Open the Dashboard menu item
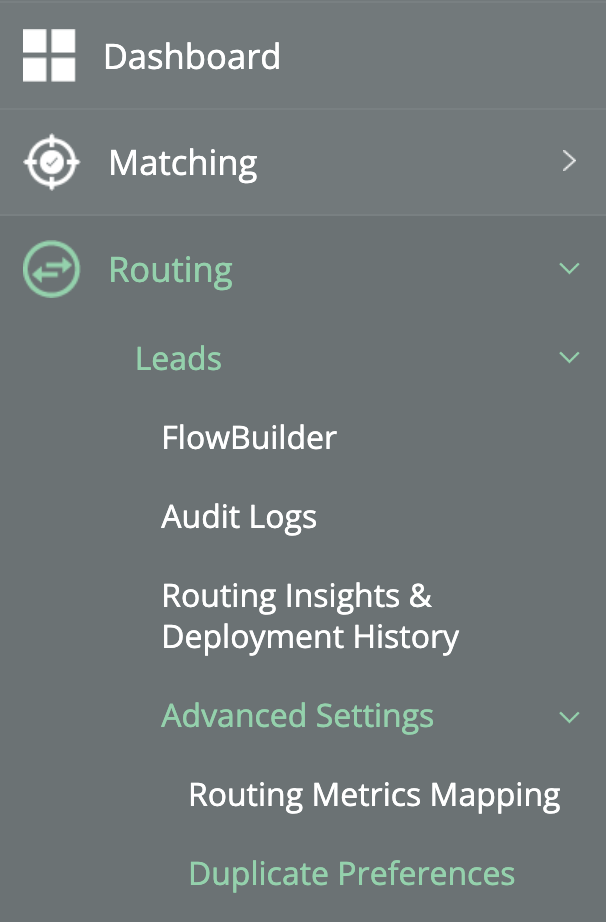 click(192, 56)
